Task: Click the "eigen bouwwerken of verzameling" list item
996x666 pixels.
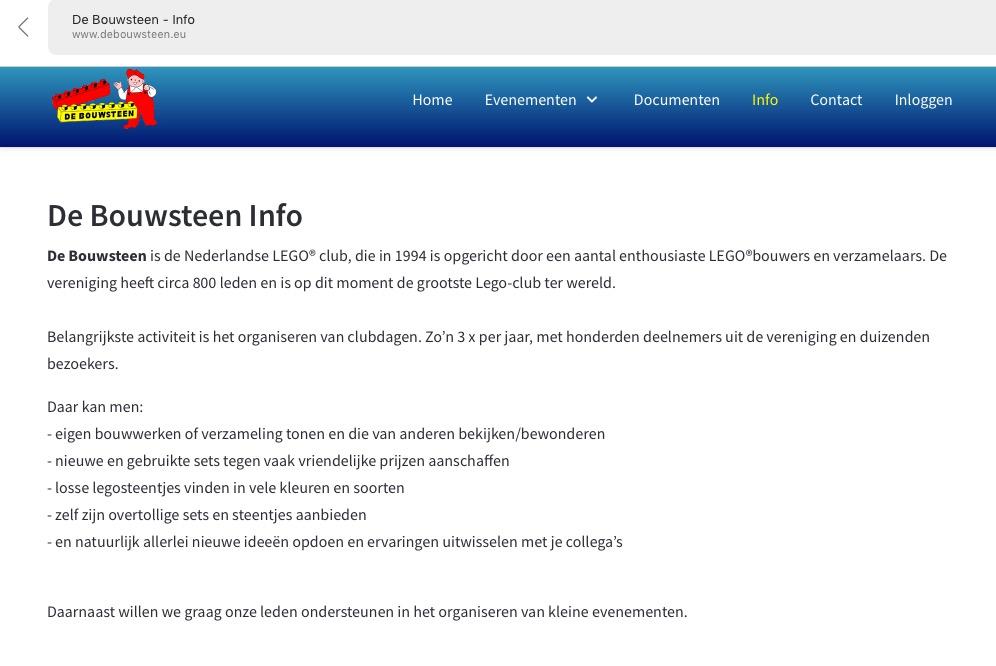Action: click(x=326, y=434)
